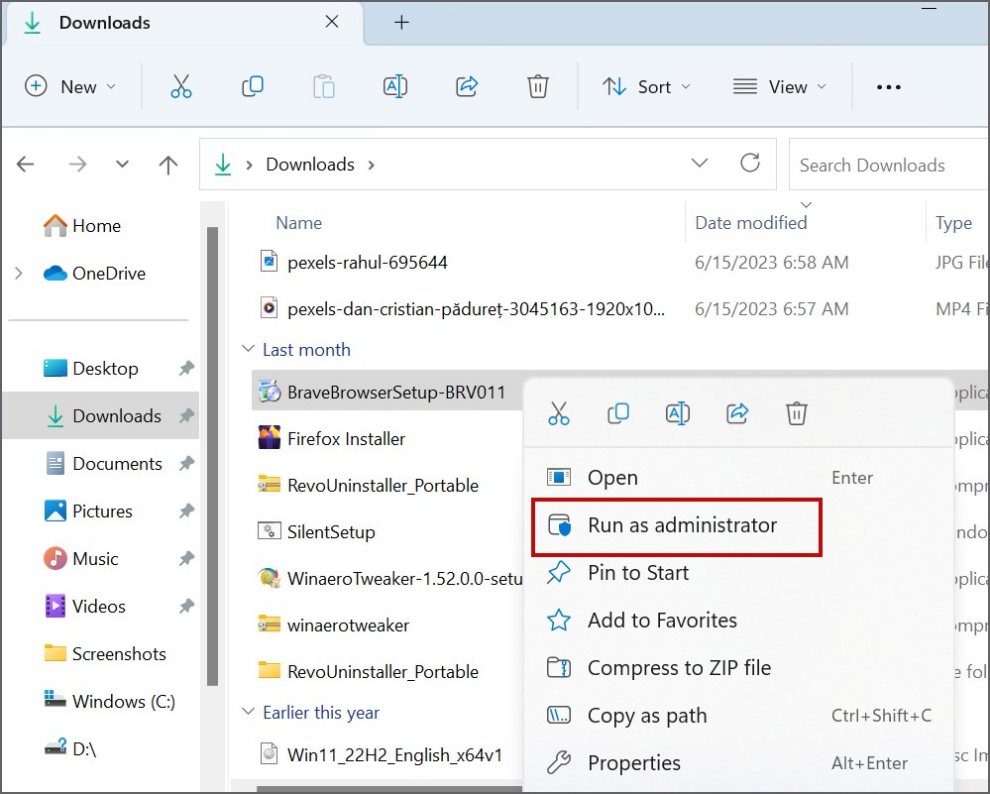Go up one folder with the Up arrow
The image size is (990, 794).
click(168, 165)
